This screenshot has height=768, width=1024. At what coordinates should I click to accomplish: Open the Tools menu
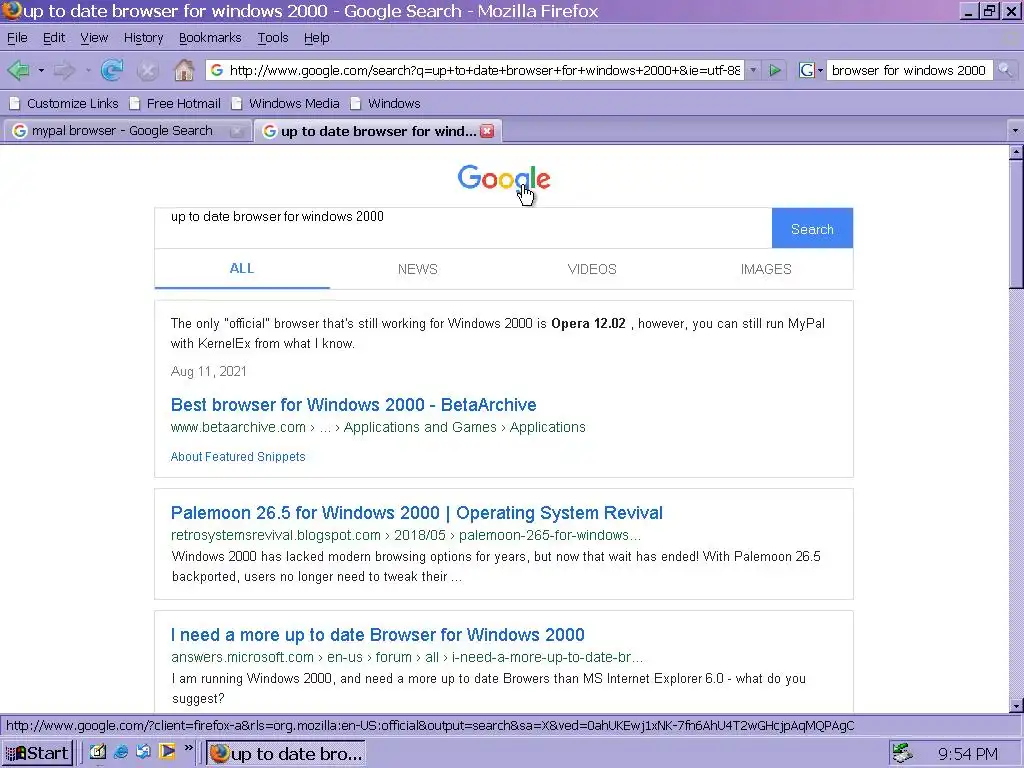272,38
